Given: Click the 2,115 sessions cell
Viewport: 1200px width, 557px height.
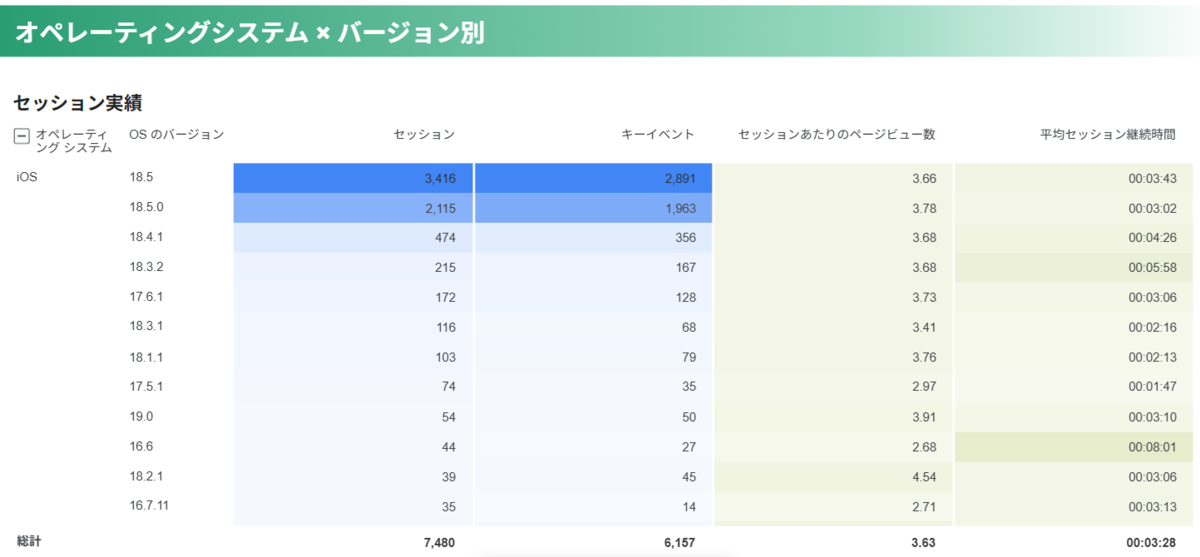Looking at the screenshot, I should (353, 208).
